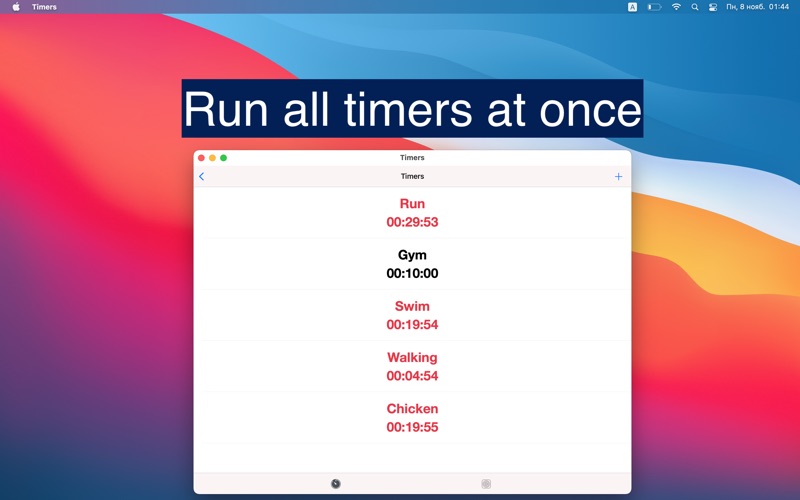Open the Wi-Fi menu

677,7
